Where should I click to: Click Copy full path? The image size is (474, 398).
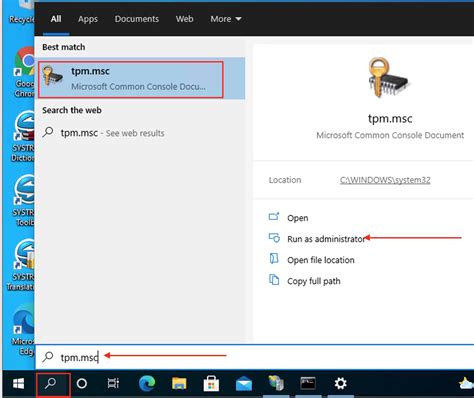pos(314,281)
